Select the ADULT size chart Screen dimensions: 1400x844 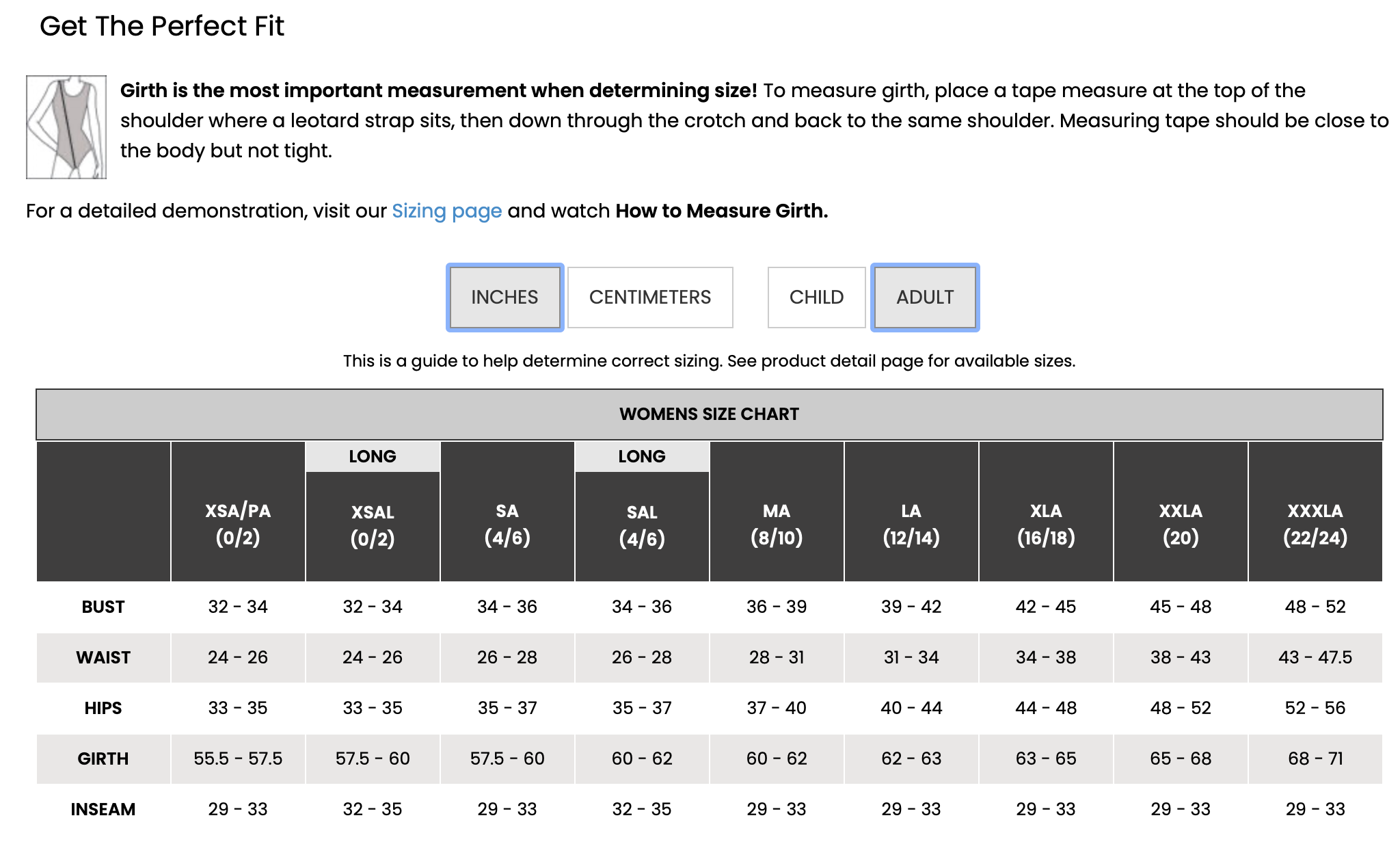pos(925,298)
